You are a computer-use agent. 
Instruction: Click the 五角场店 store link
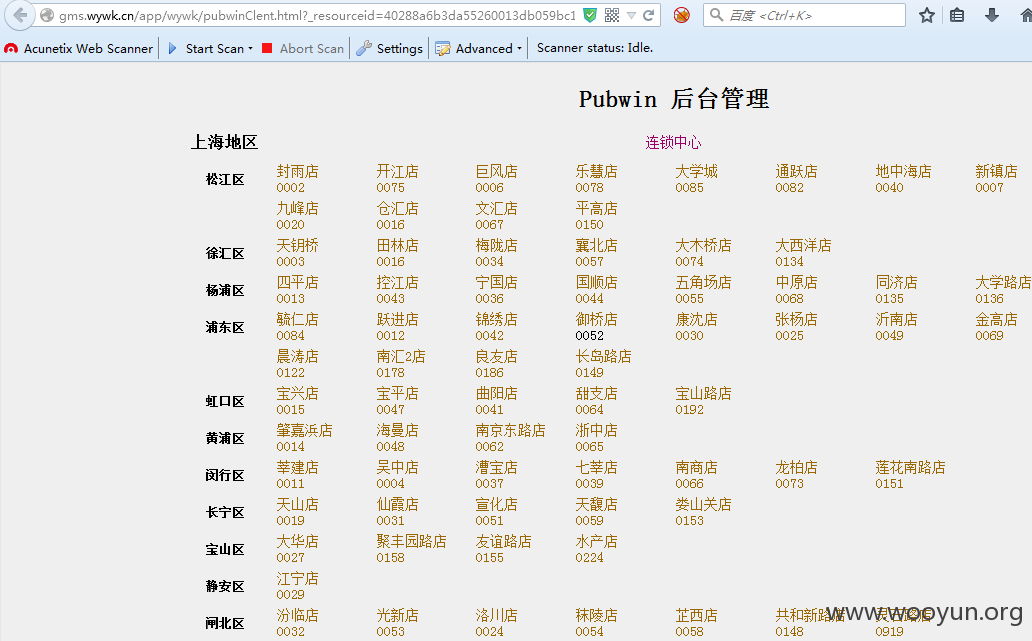(704, 282)
